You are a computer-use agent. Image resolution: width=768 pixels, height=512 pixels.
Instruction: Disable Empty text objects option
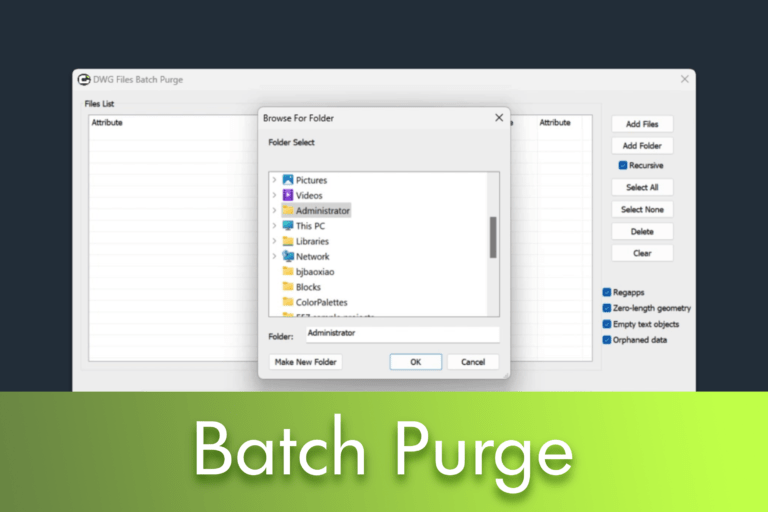pos(607,324)
